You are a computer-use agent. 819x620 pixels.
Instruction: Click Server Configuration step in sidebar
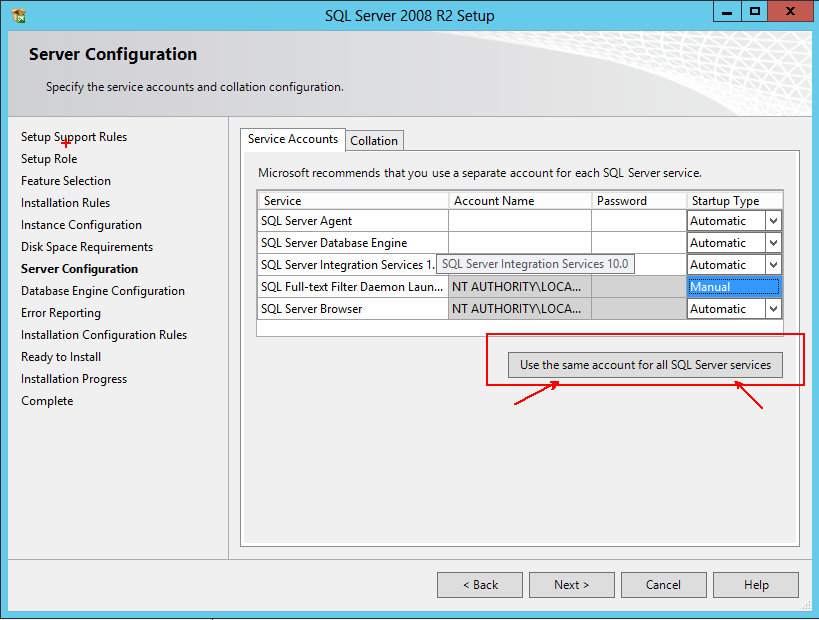79,269
